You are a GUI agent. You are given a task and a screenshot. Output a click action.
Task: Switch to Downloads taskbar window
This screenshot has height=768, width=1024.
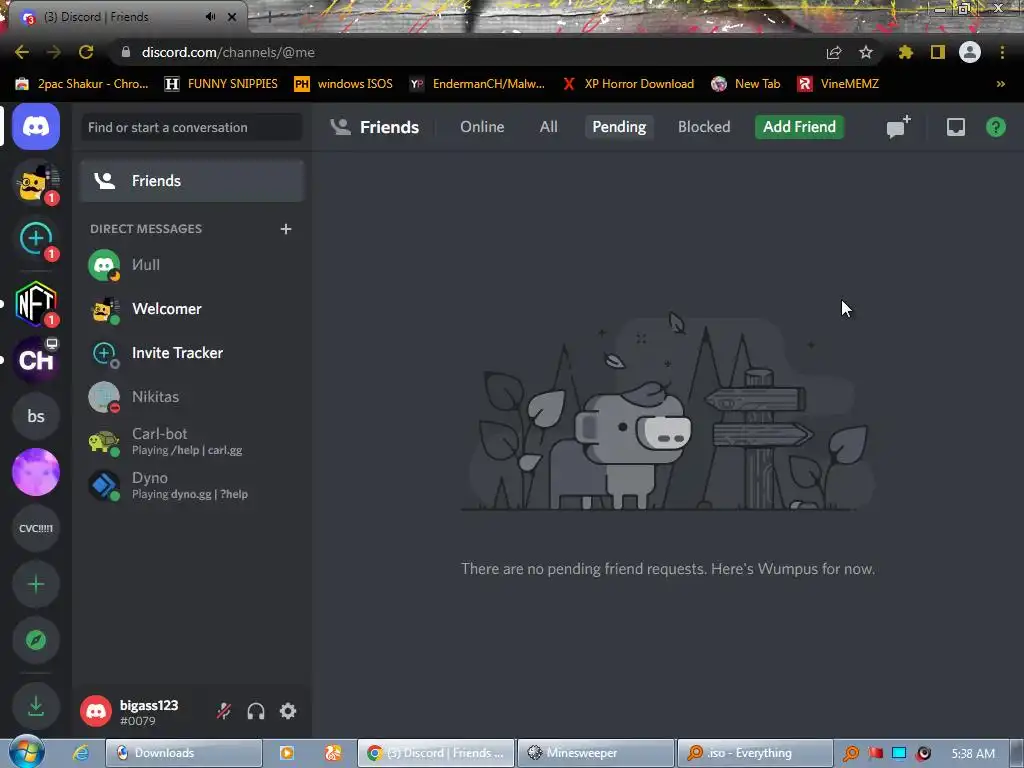[x=184, y=753]
